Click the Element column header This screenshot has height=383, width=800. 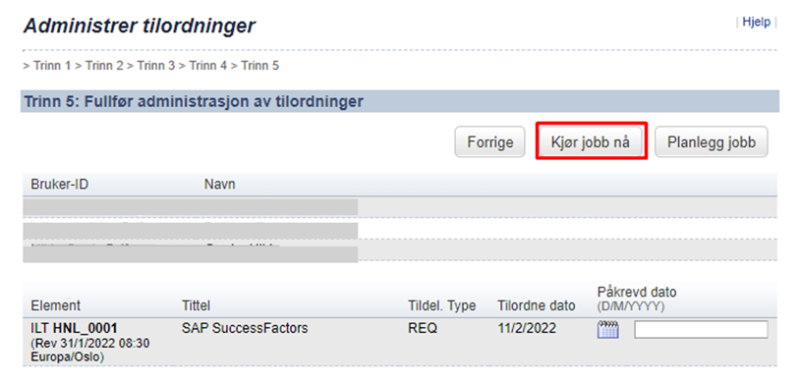56,305
